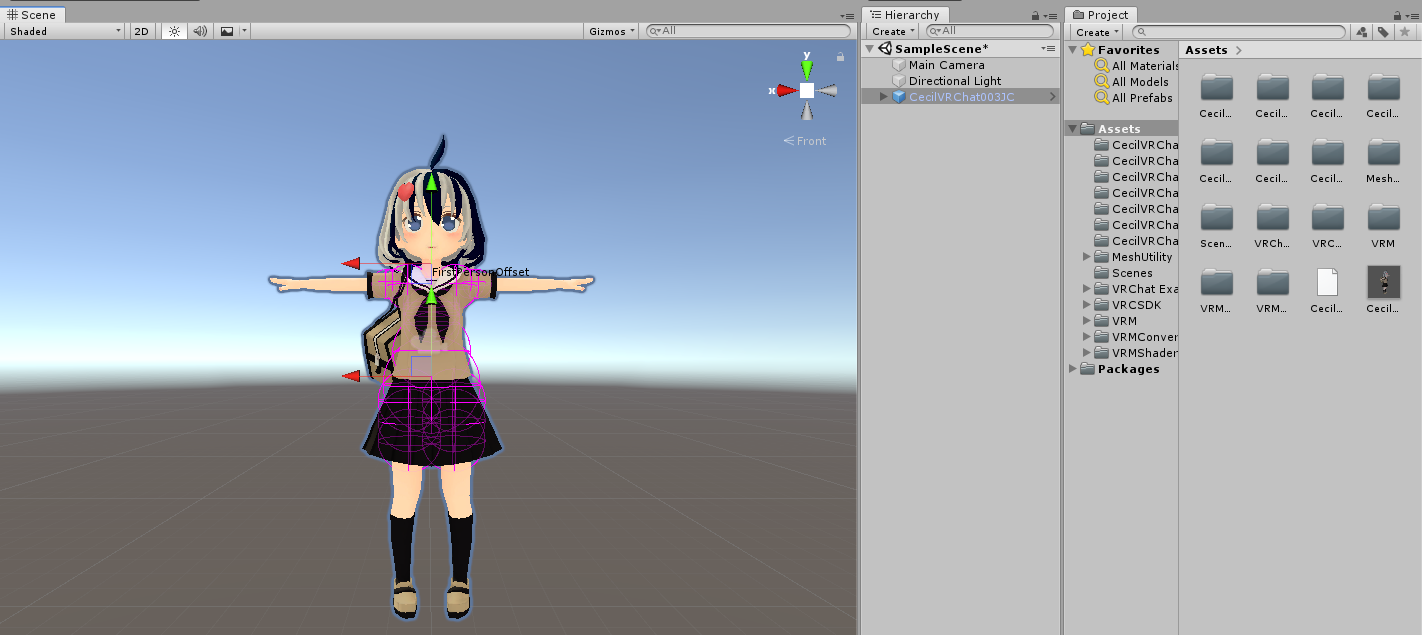
Task: Toggle the Project panel lock
Action: (1396, 15)
